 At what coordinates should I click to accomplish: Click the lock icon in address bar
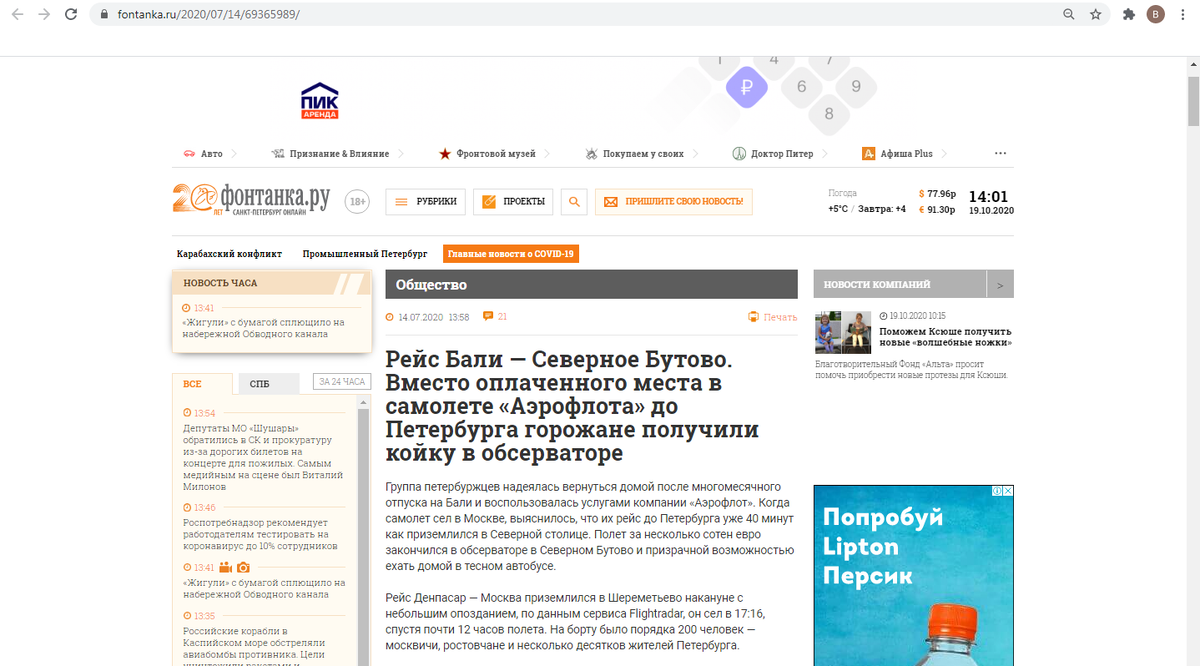[104, 15]
